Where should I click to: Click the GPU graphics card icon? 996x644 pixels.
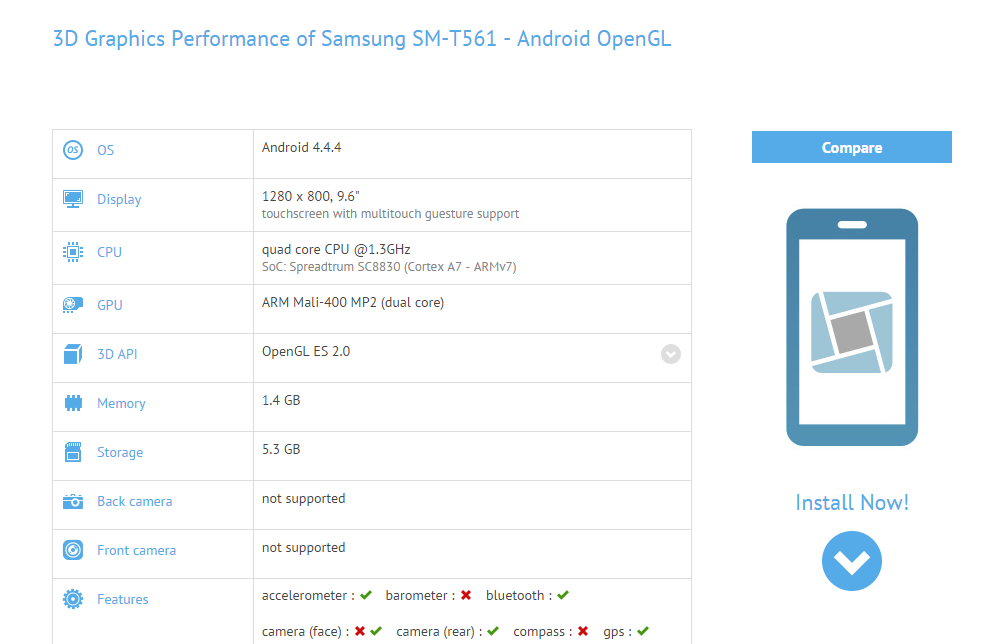[73, 305]
